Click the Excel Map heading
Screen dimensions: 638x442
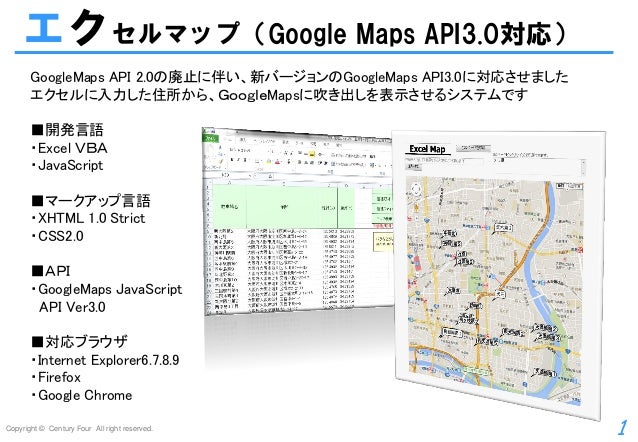(427, 149)
